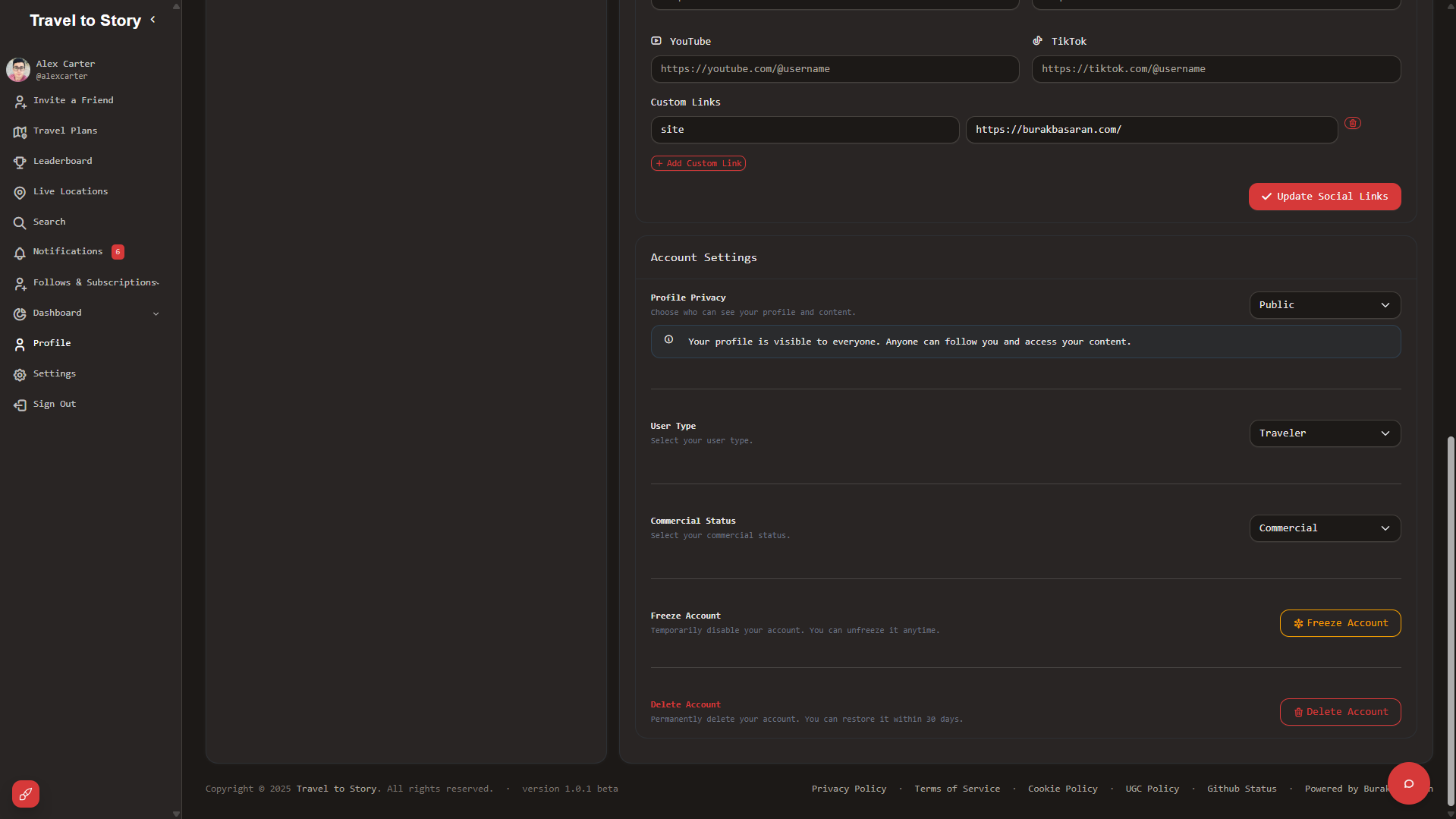Click the Update Social Links button
This screenshot has height=819, width=1456.
click(1324, 197)
